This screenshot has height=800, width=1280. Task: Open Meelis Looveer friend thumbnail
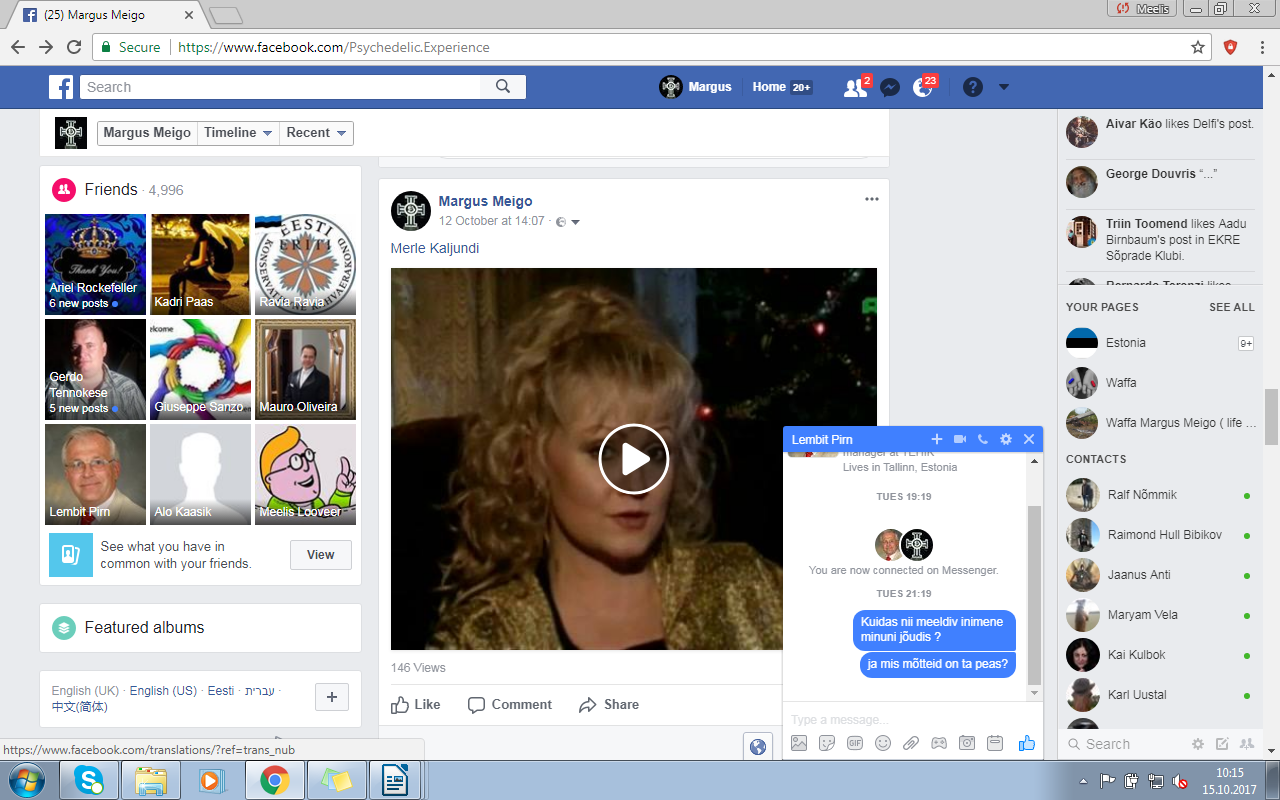(x=305, y=474)
